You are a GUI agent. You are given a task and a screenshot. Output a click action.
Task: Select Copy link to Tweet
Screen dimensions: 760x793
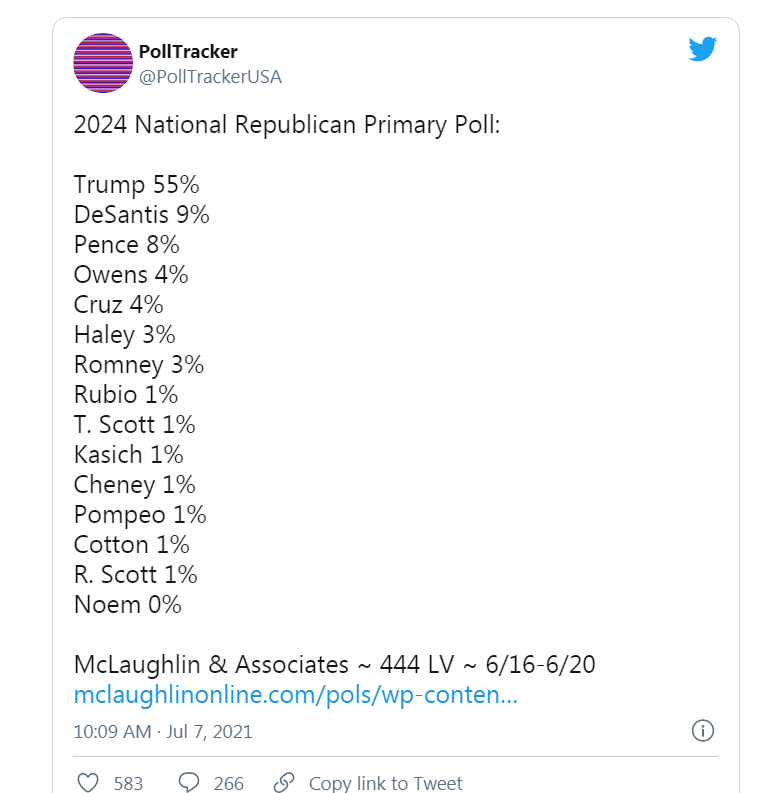(385, 783)
